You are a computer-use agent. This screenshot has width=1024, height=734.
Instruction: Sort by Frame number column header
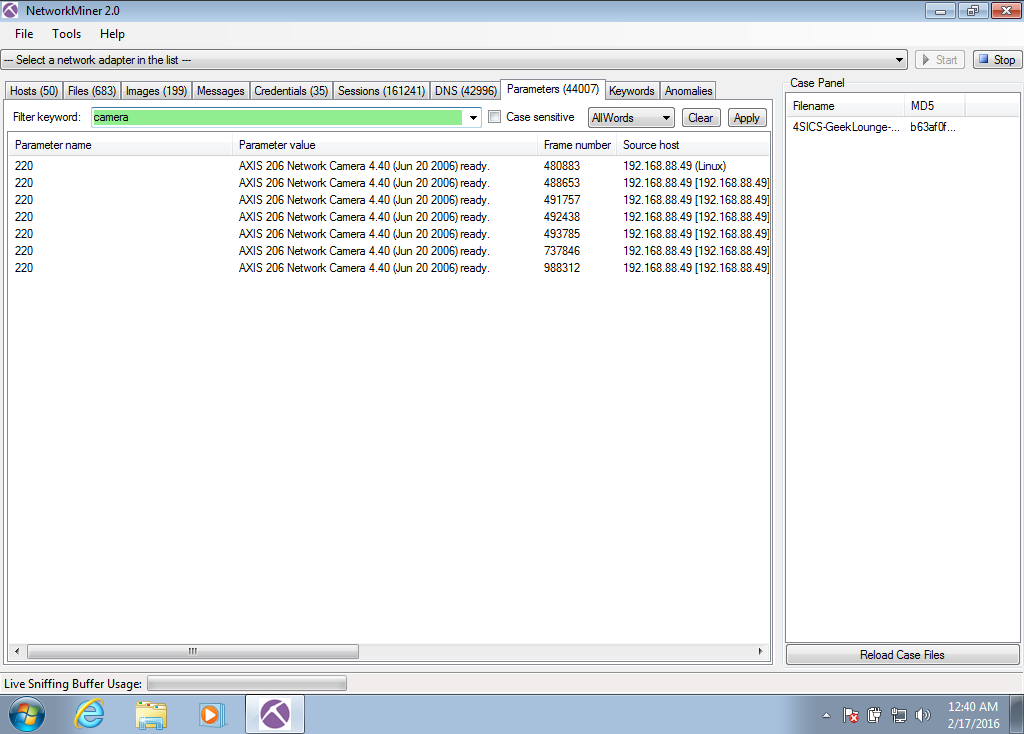577,145
